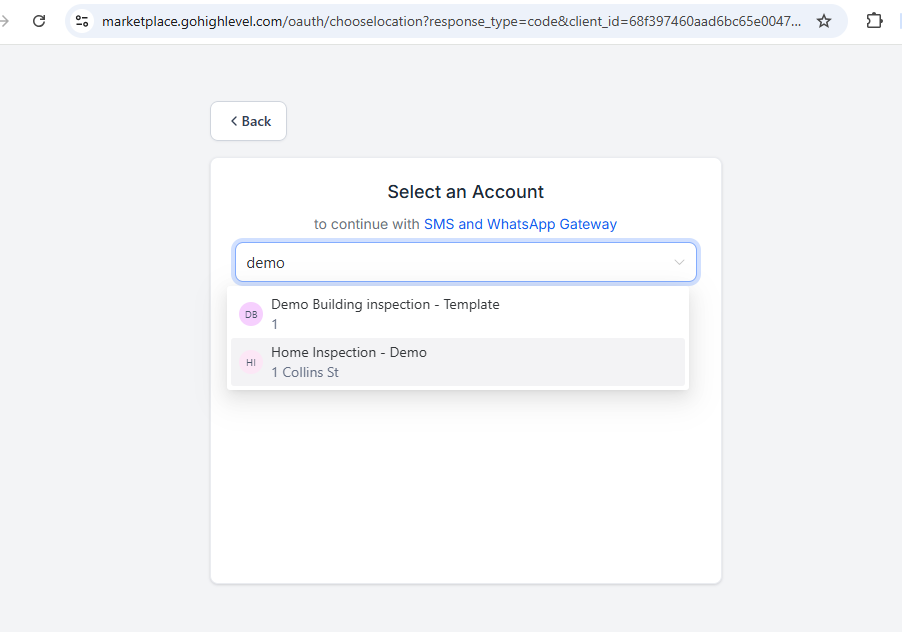Open the SMS and WhatsApp Gateway link

tap(520, 224)
